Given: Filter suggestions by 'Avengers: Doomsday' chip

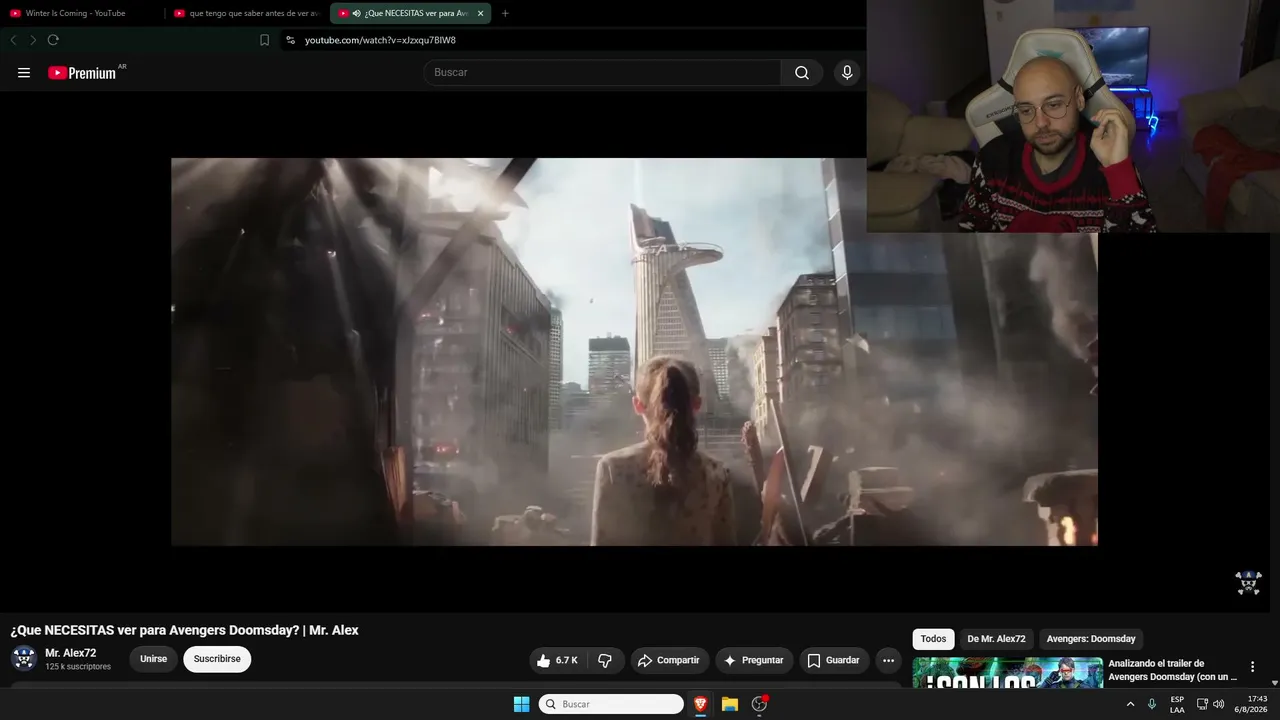Looking at the screenshot, I should pyautogui.click(x=1091, y=639).
